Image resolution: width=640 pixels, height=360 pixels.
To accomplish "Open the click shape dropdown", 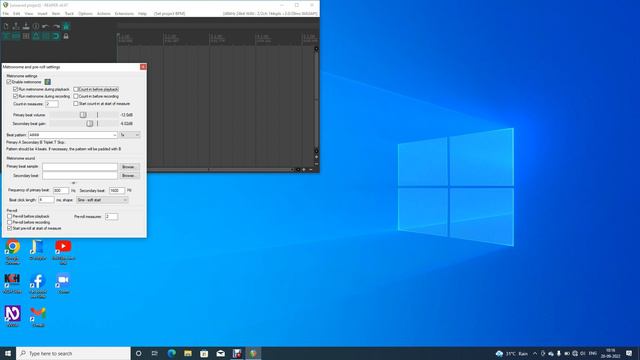I will pos(102,200).
